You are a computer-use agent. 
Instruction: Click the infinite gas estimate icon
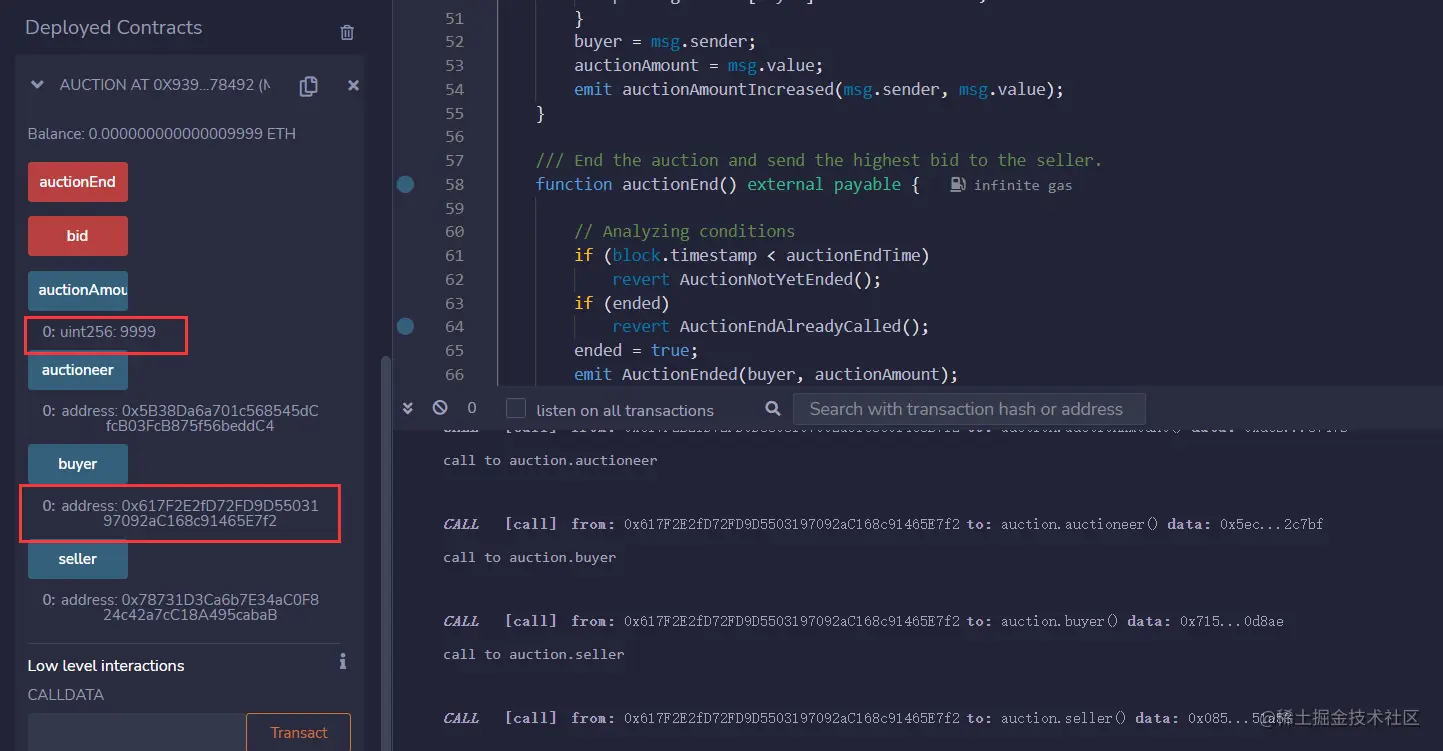click(x=957, y=184)
